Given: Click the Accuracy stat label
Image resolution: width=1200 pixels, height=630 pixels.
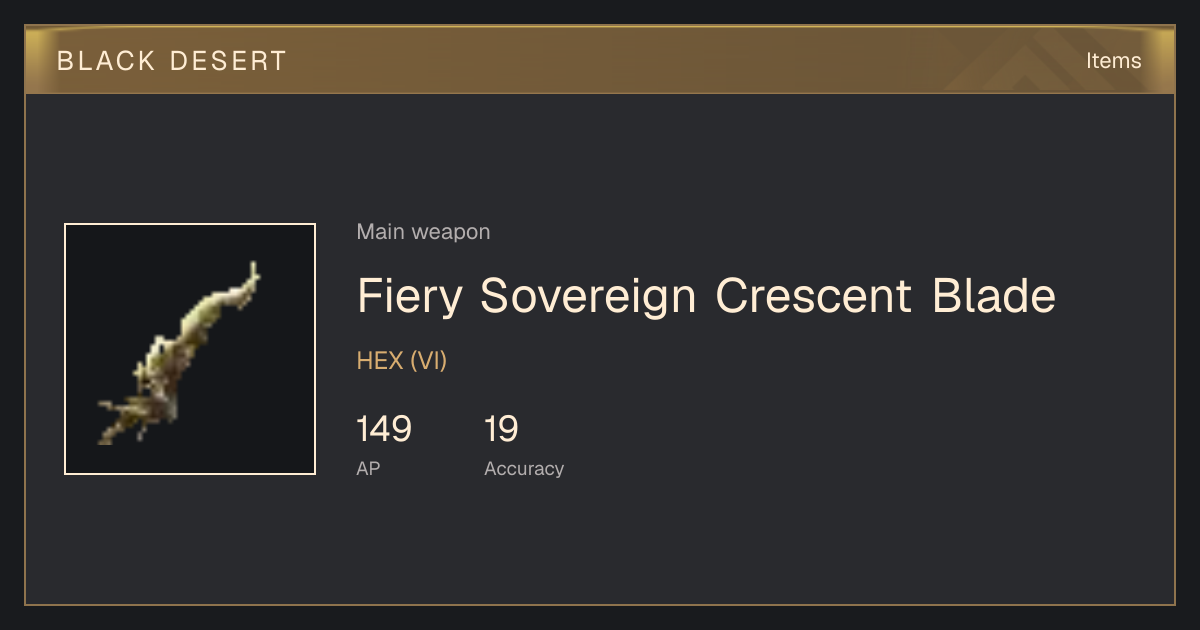Looking at the screenshot, I should 524,468.
